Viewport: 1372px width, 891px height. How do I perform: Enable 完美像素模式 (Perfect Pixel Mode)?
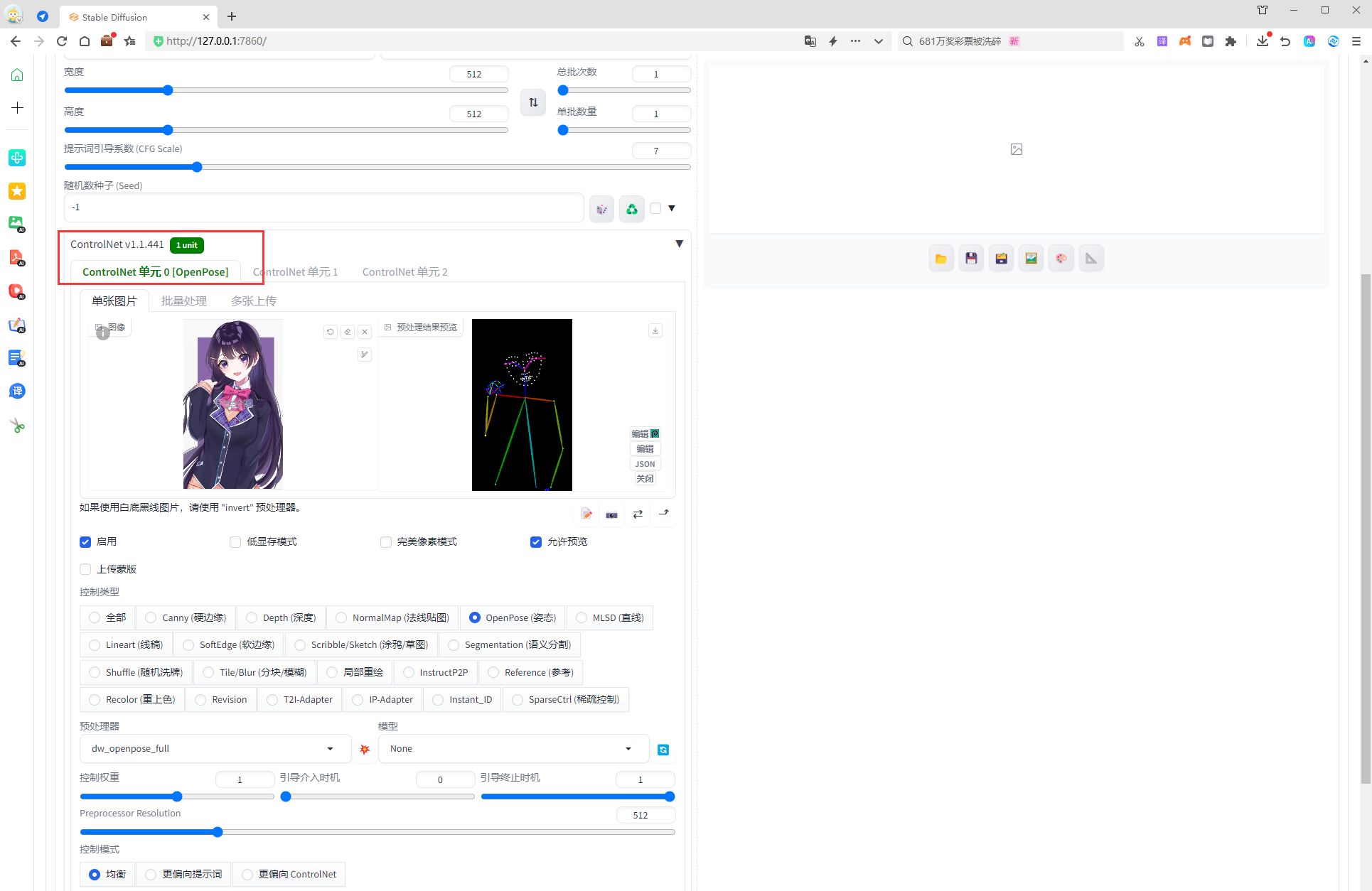(385, 542)
